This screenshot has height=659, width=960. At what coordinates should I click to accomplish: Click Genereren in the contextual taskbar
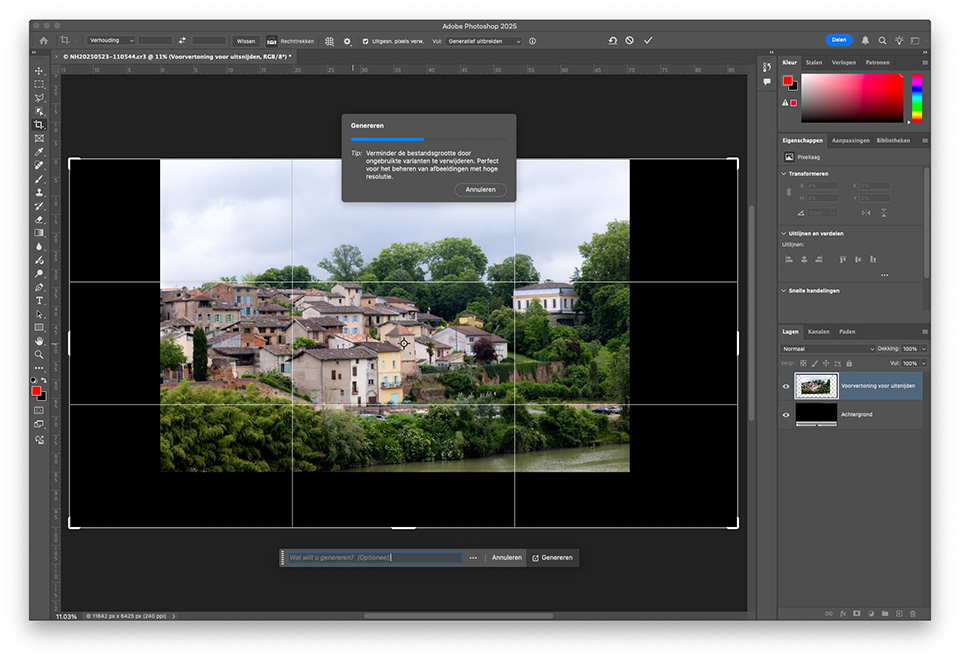(552, 558)
